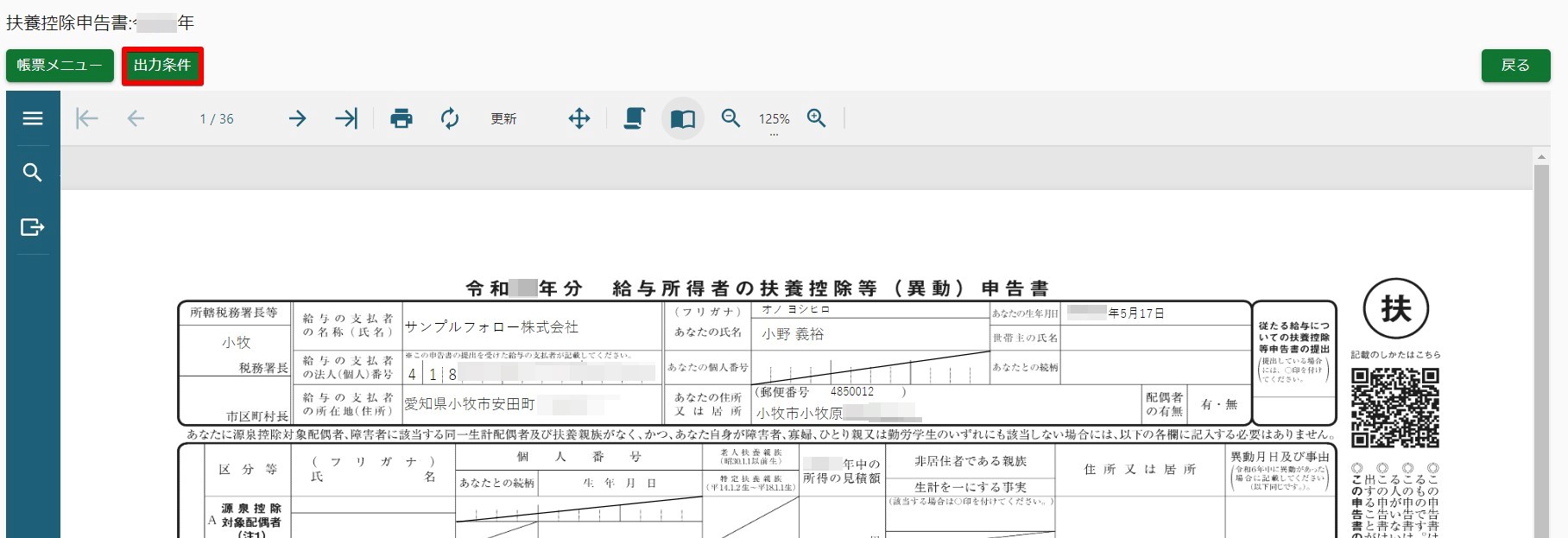Open the 帳票メニュー menu
1568x538 pixels.
point(60,66)
